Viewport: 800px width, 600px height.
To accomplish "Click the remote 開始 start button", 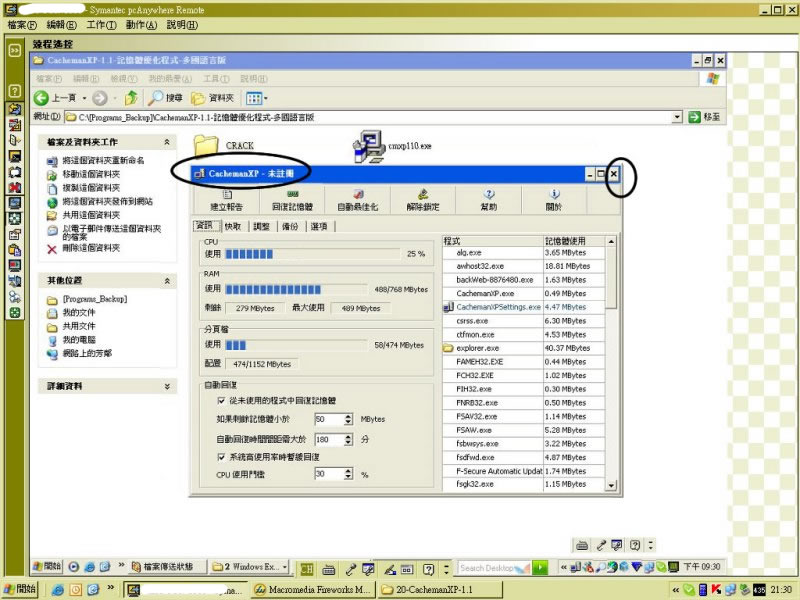I will coord(47,566).
